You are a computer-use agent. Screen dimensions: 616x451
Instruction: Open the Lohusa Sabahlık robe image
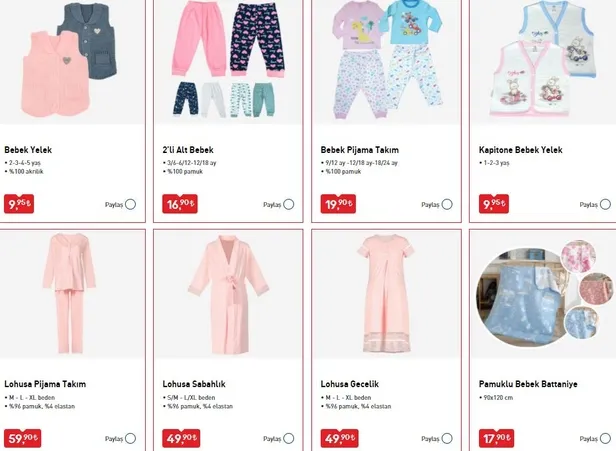click(x=228, y=295)
